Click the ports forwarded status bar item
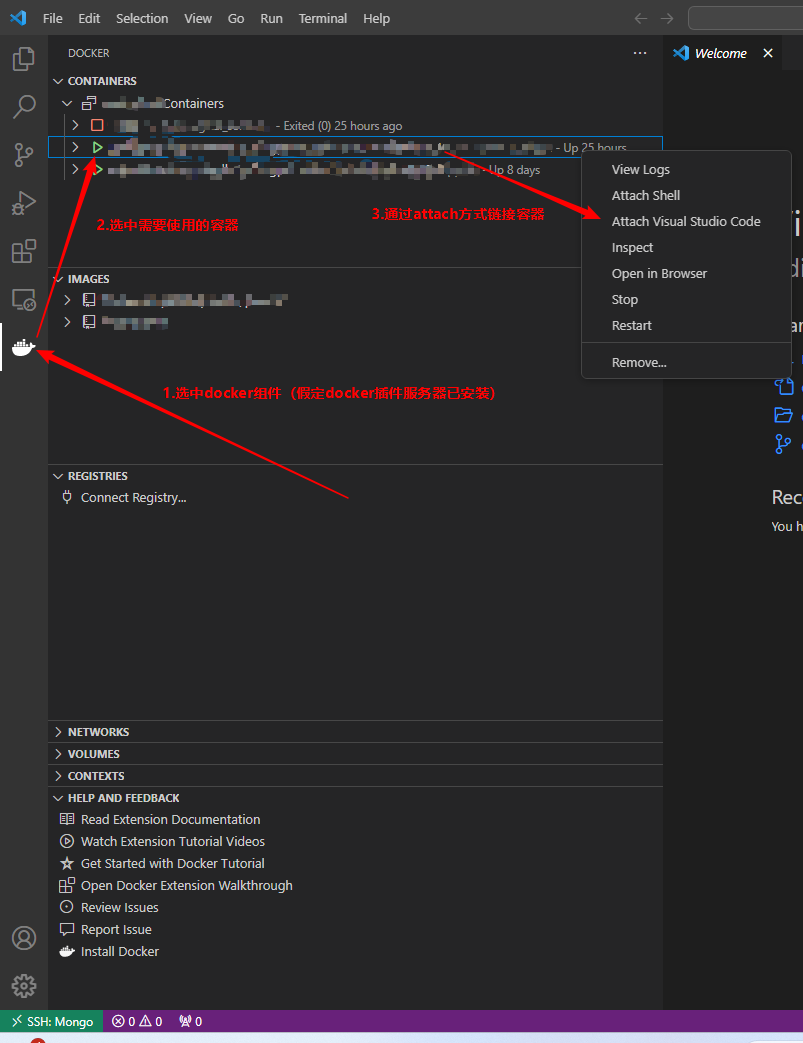 click(190, 1021)
